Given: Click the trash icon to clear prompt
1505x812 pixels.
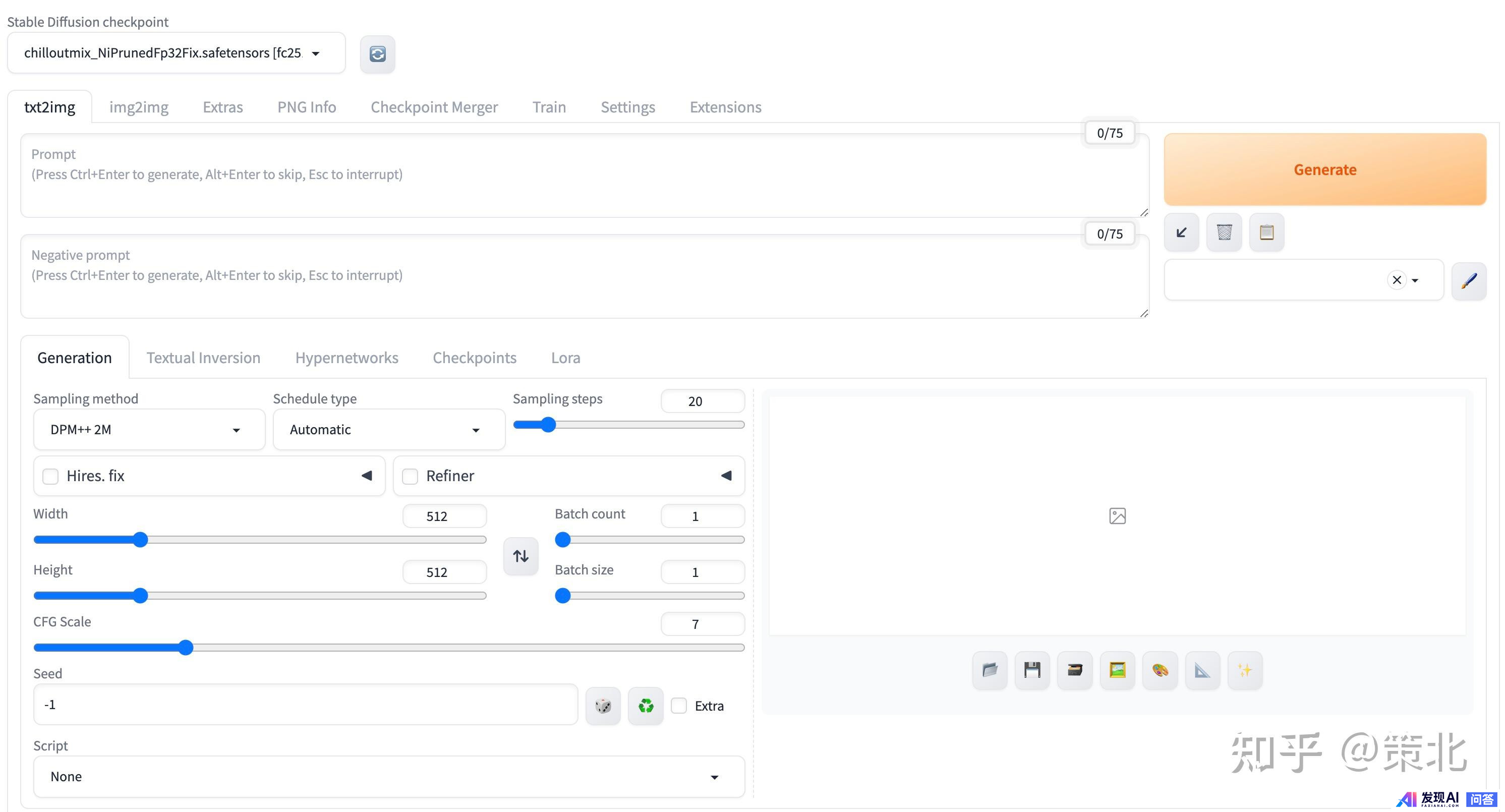Looking at the screenshot, I should point(1224,233).
